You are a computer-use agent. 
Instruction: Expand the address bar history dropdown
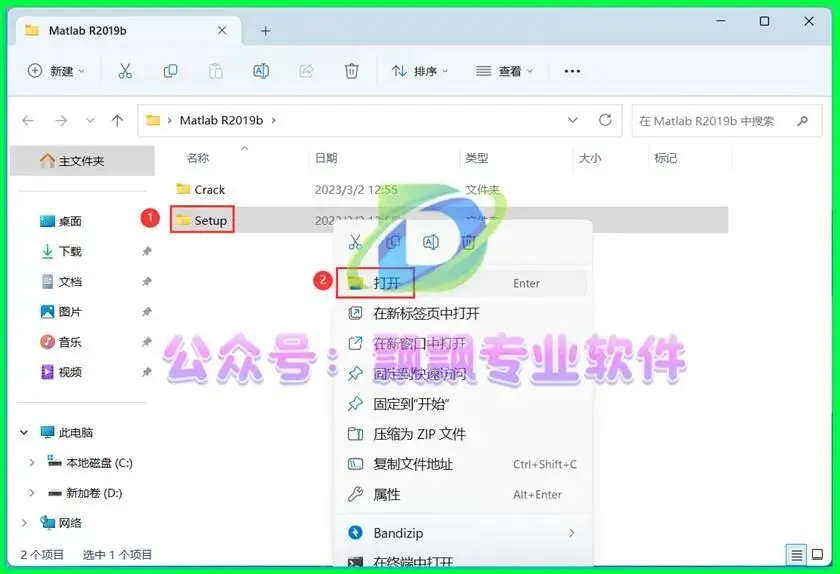(x=573, y=120)
